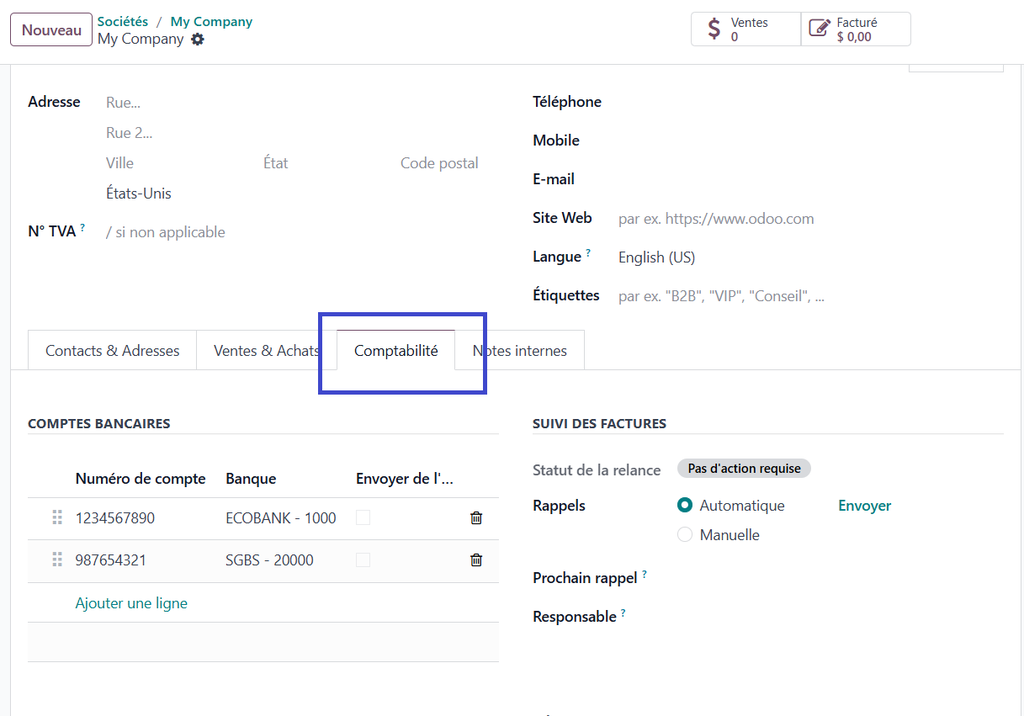
Task: Grab the drag handle of account 1234567890
Action: (x=57, y=518)
